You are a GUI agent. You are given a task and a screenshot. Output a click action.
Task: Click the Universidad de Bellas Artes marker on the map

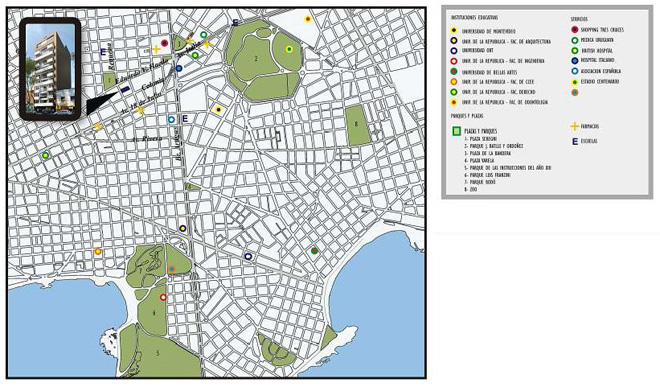(x=314, y=251)
